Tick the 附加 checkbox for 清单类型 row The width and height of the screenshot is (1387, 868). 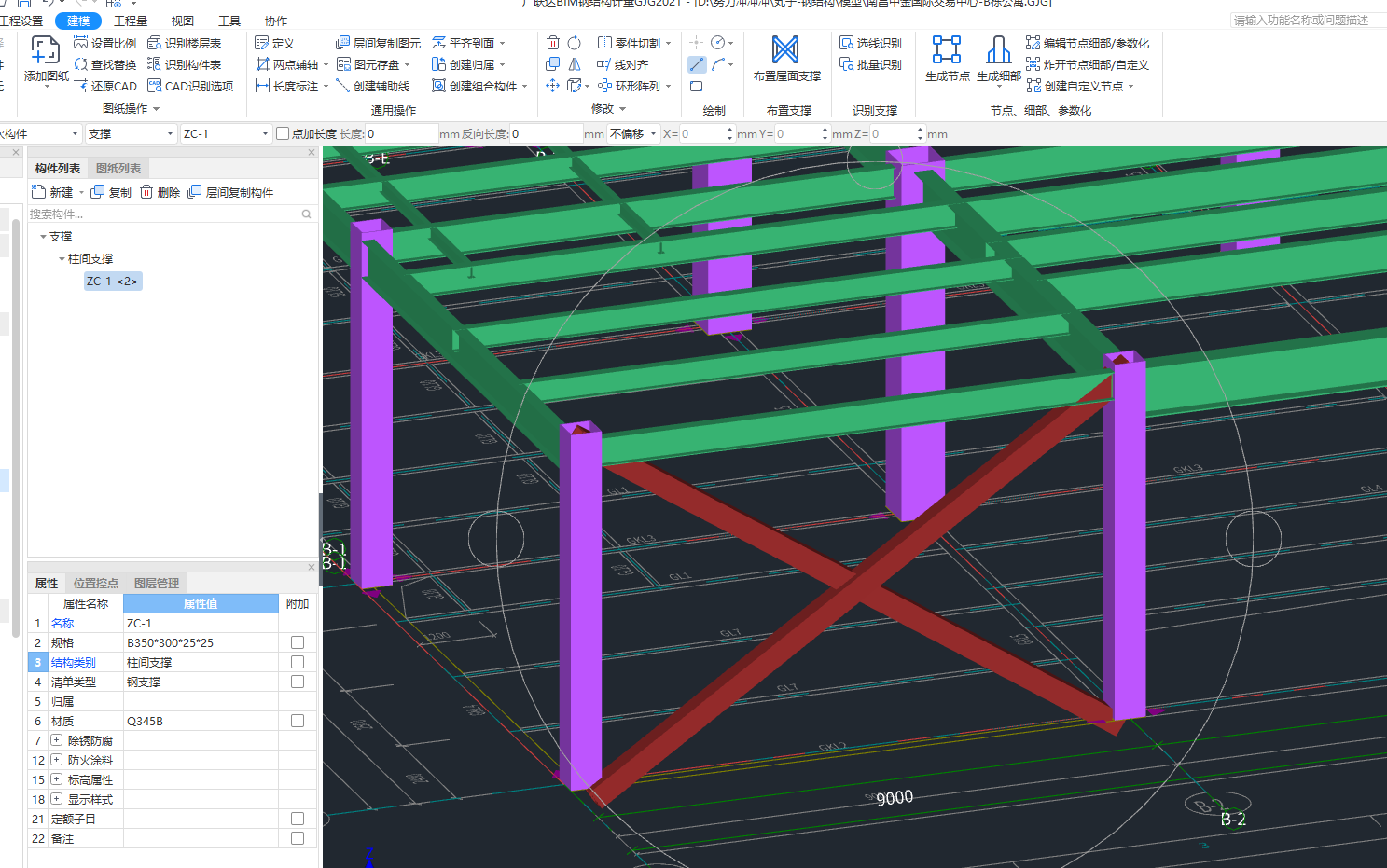[298, 682]
